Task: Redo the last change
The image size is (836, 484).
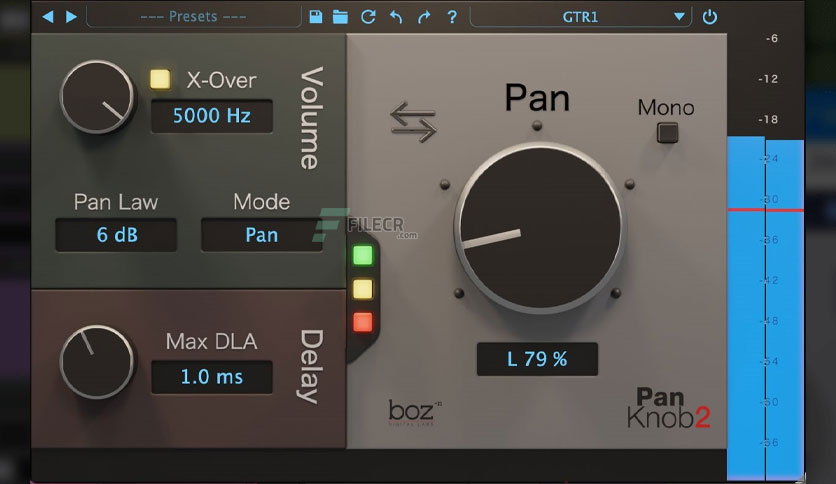Action: click(424, 17)
